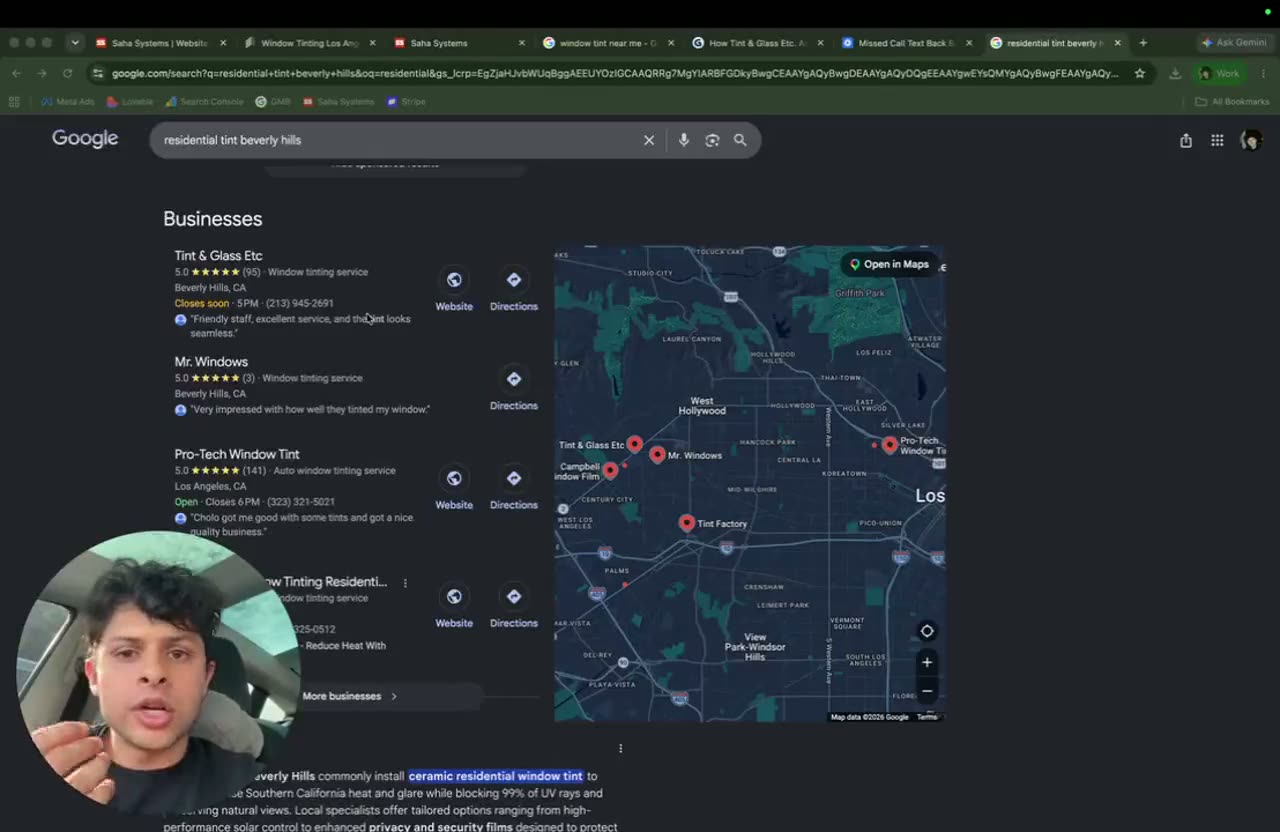Screen dimensions: 1280x832
Task: Zoom out on the map
Action: coord(927,691)
